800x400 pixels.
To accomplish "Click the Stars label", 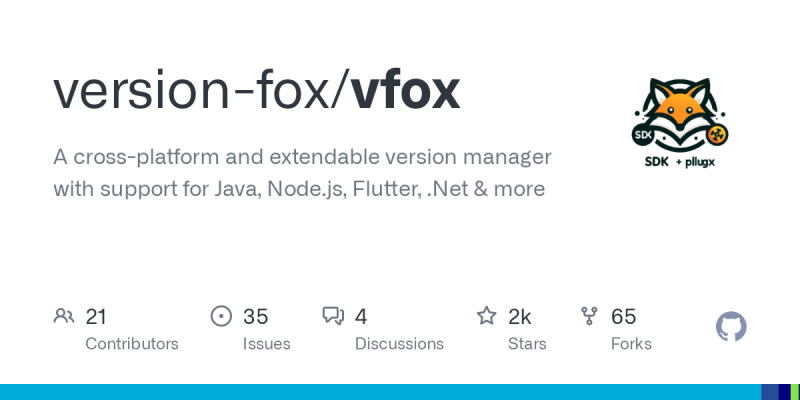I will [527, 344].
